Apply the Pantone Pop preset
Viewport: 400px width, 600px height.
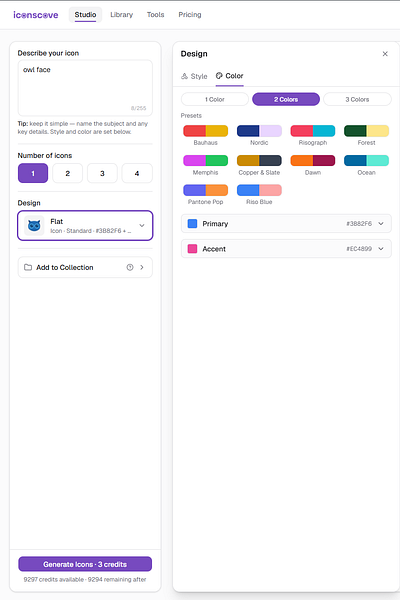pos(206,190)
